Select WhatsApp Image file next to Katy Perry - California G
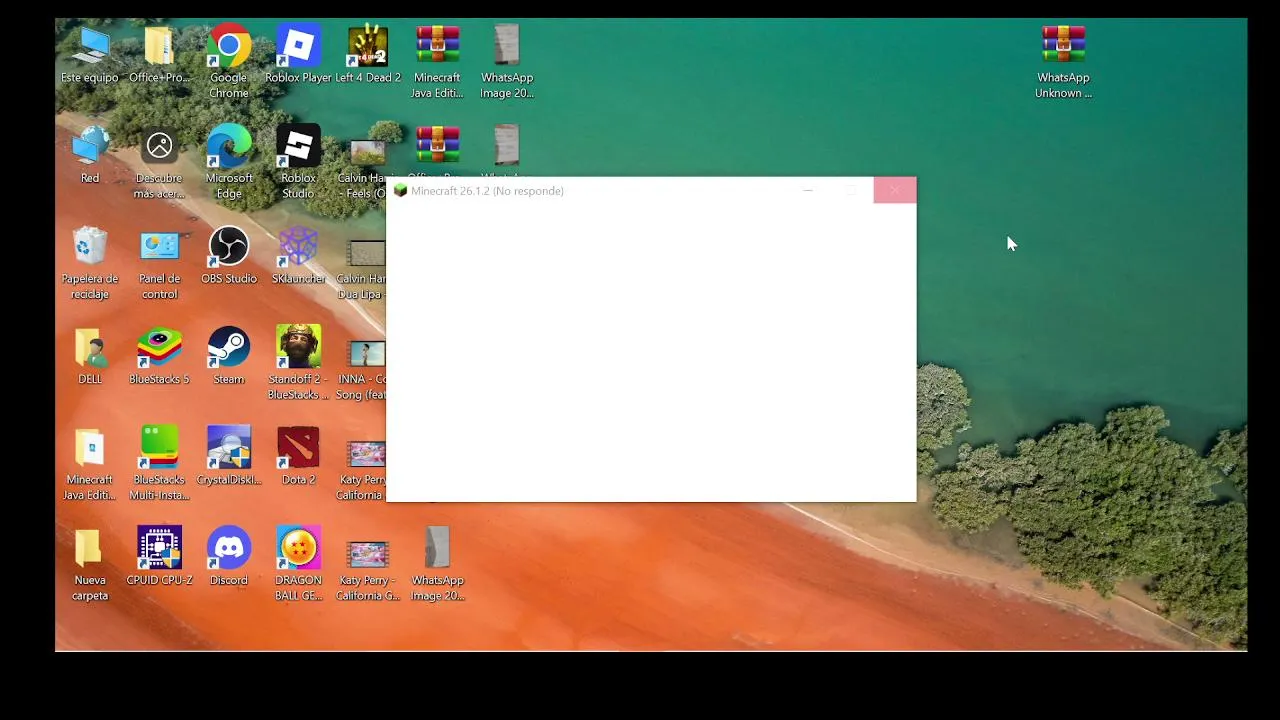Screen dimensions: 1280x720 pyautogui.click(x=437, y=565)
